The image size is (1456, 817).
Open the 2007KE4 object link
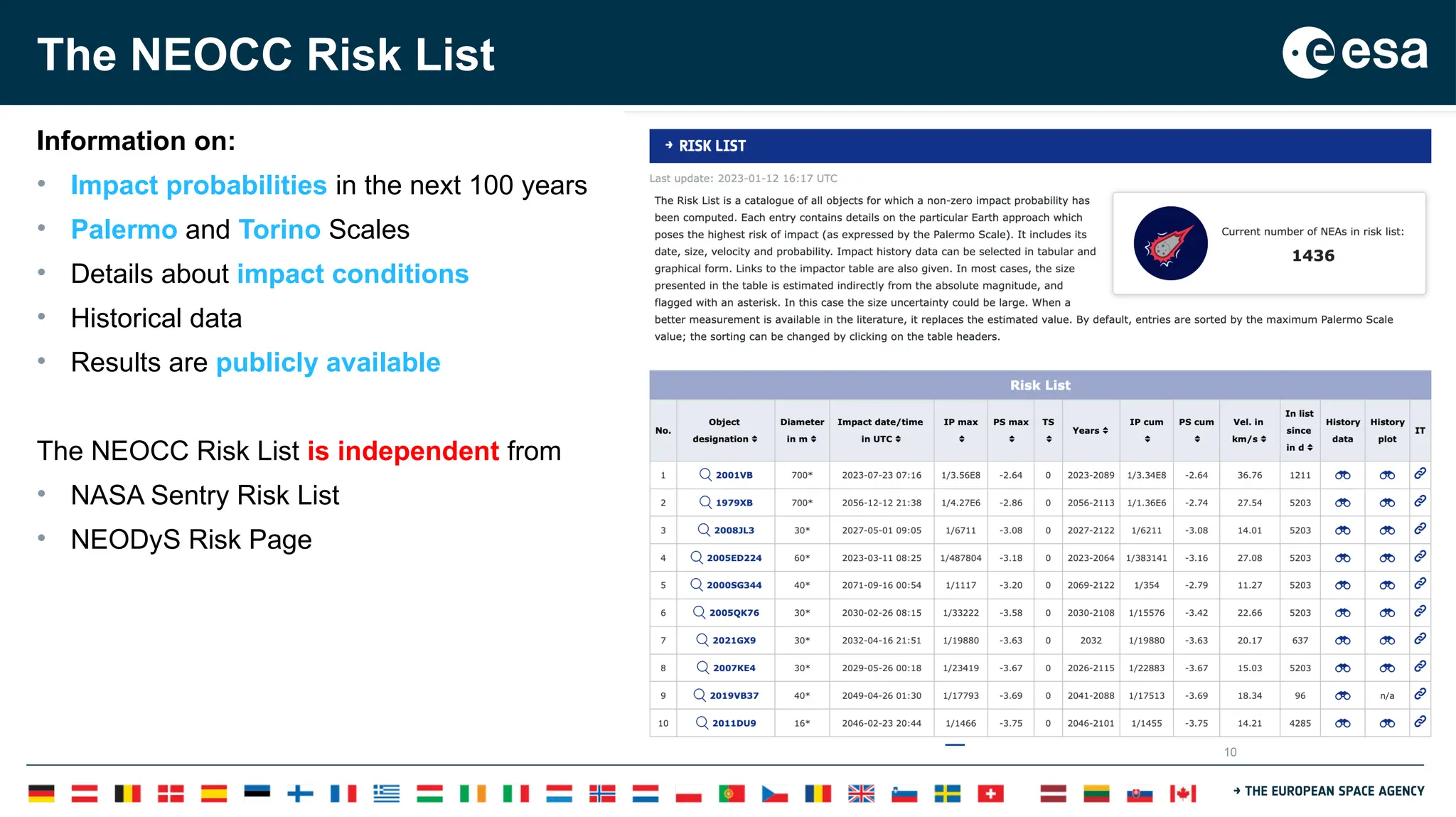tap(734, 668)
